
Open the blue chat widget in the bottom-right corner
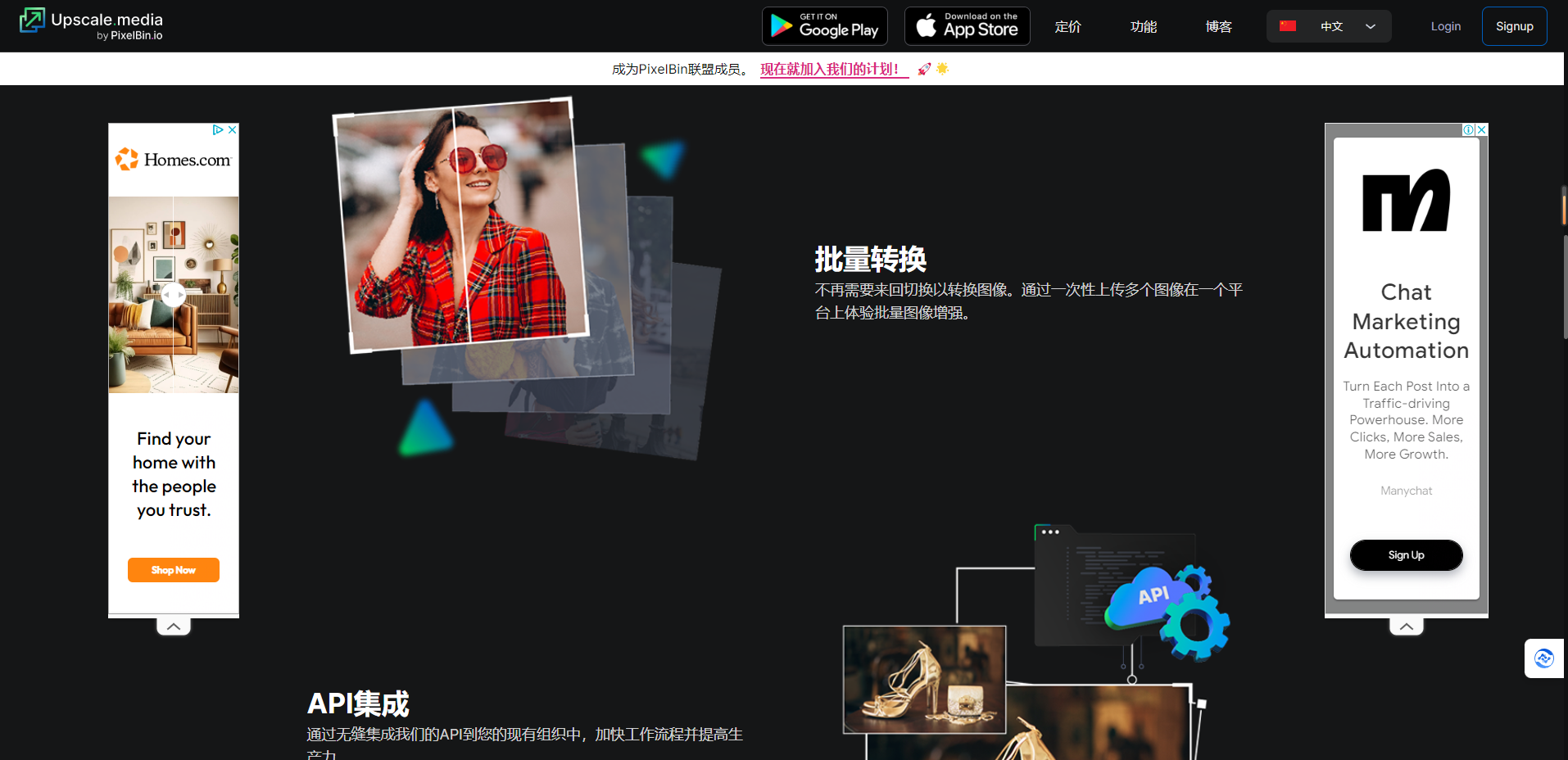point(1543,658)
